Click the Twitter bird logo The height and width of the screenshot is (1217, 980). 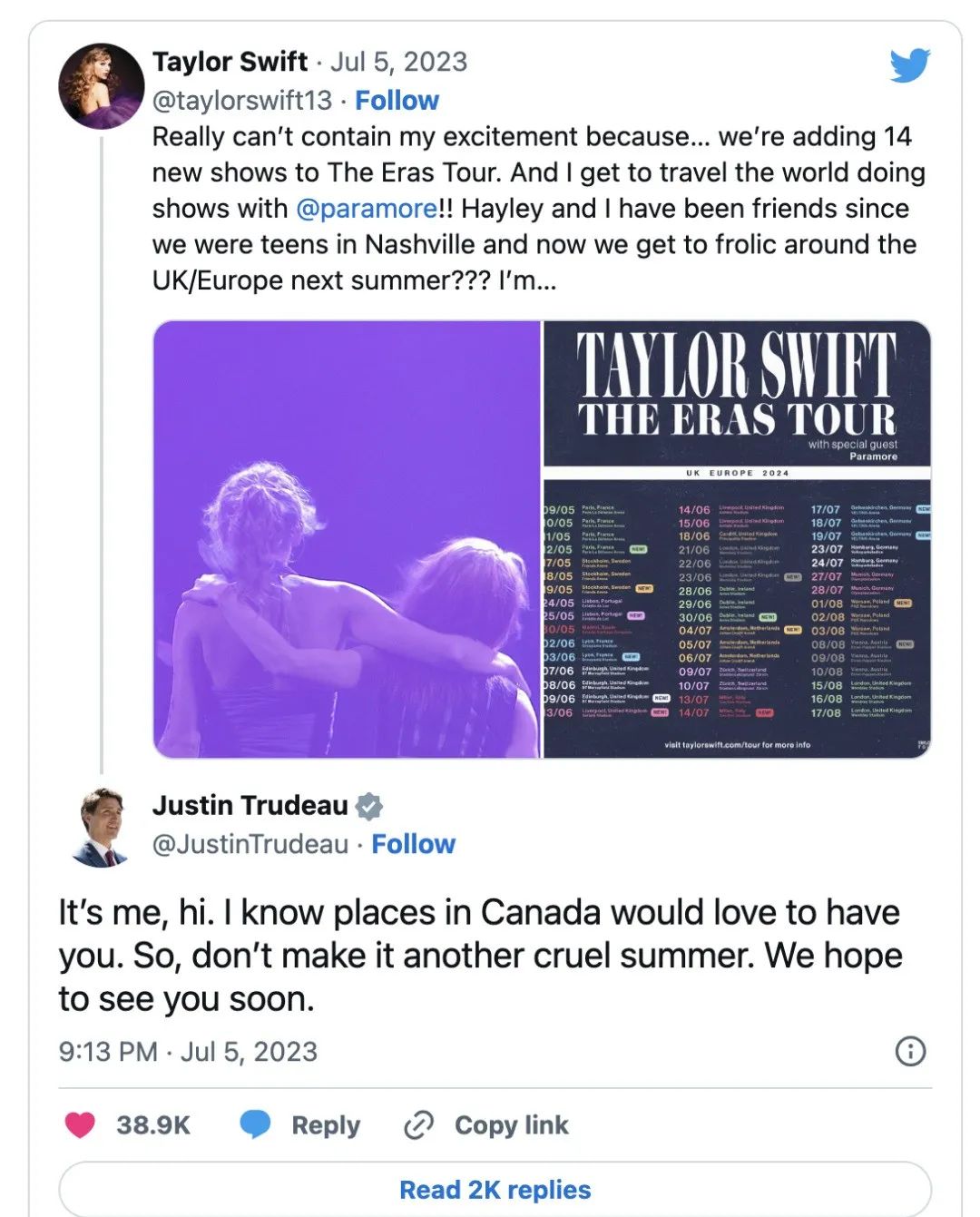pyautogui.click(x=909, y=65)
